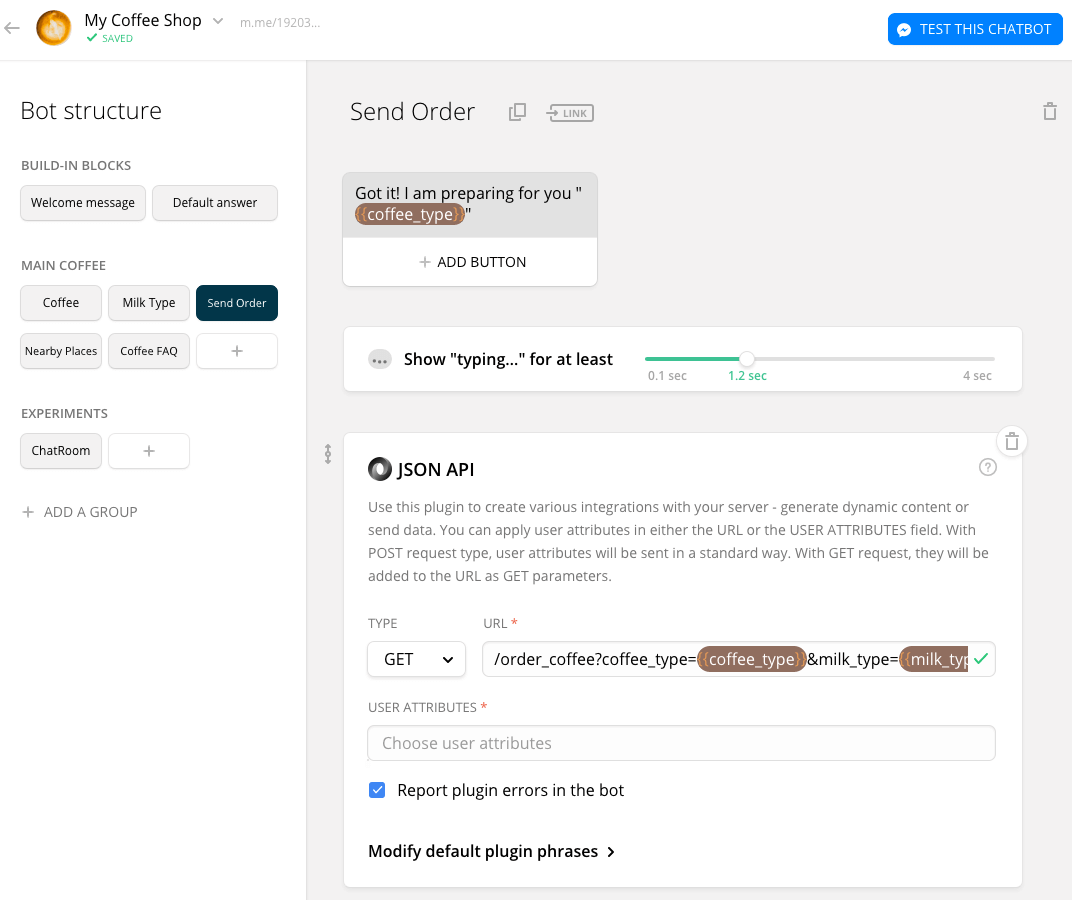
Task: Open the Milk Type block
Action: click(149, 303)
